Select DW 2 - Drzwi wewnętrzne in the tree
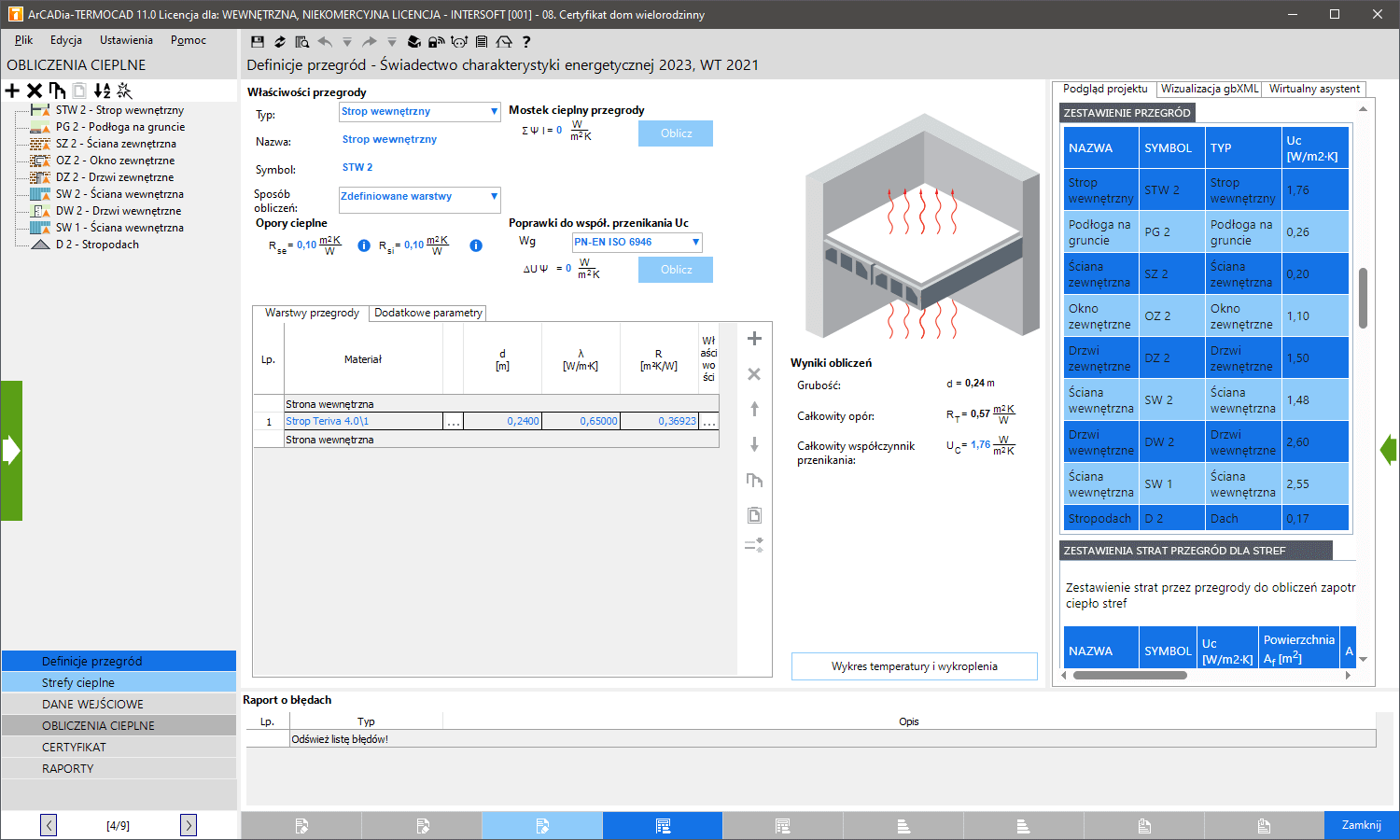 coord(119,211)
